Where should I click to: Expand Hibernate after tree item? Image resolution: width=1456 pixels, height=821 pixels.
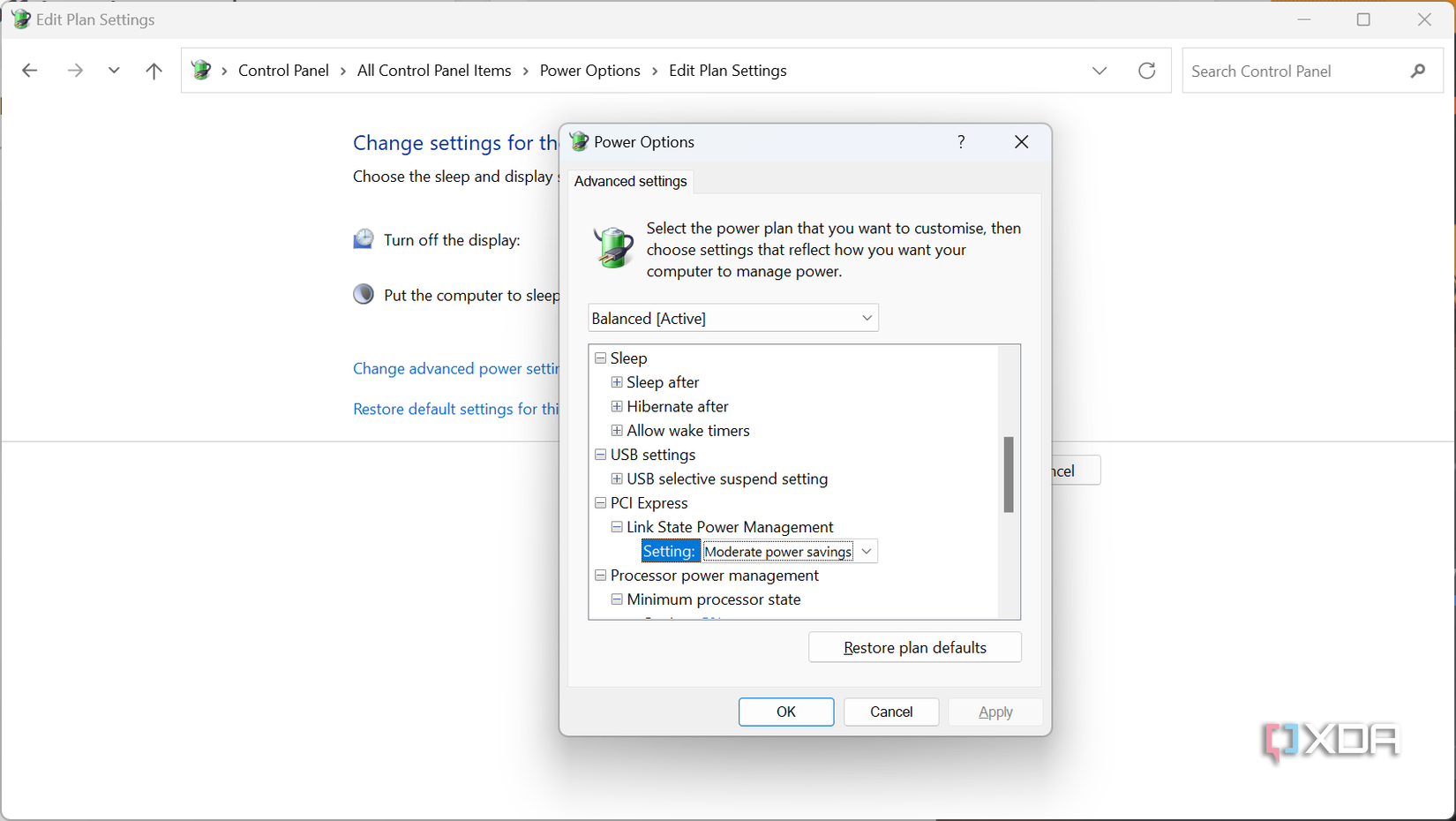click(617, 406)
